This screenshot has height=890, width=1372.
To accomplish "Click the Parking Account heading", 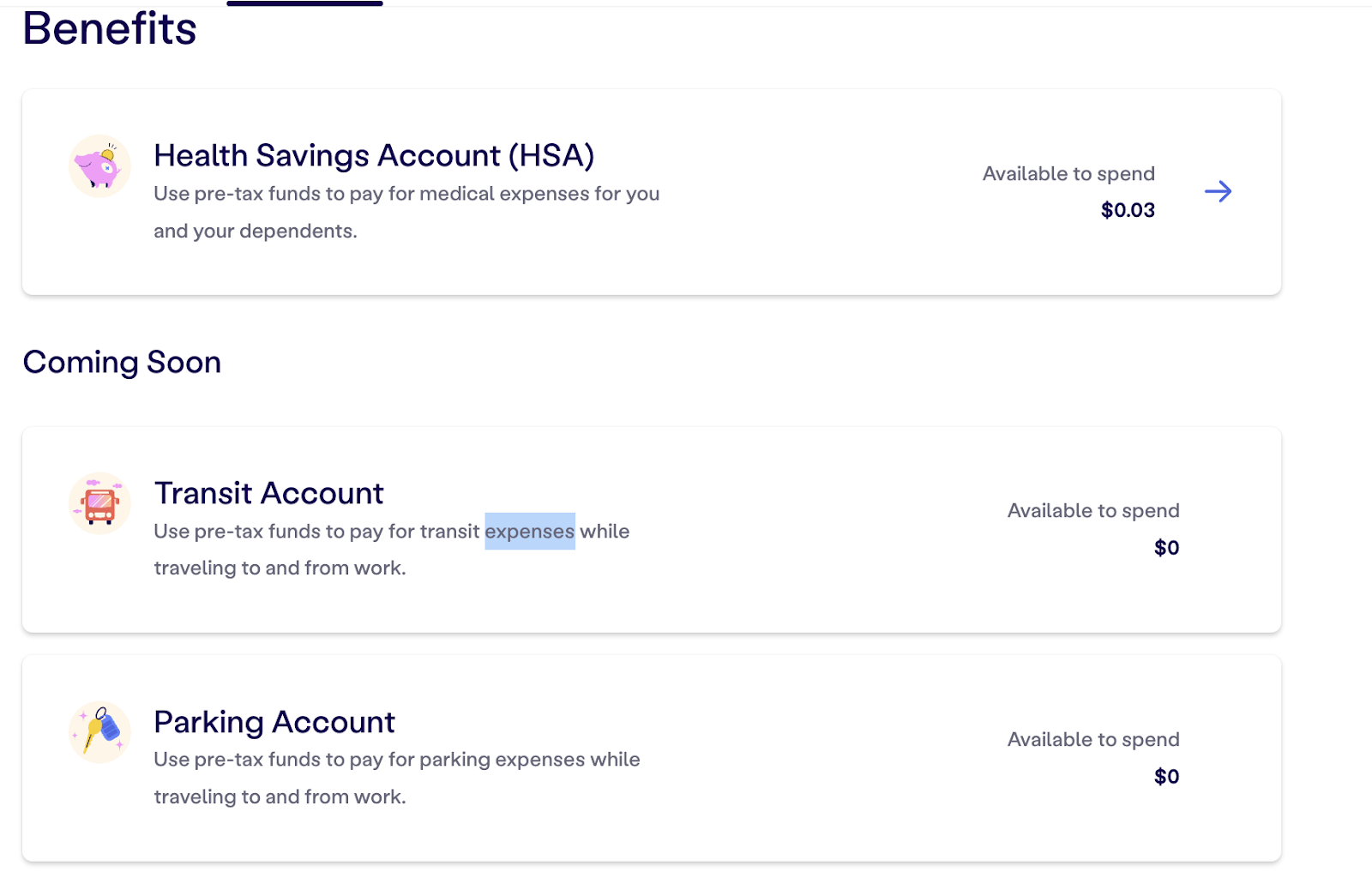I will tap(274, 723).
